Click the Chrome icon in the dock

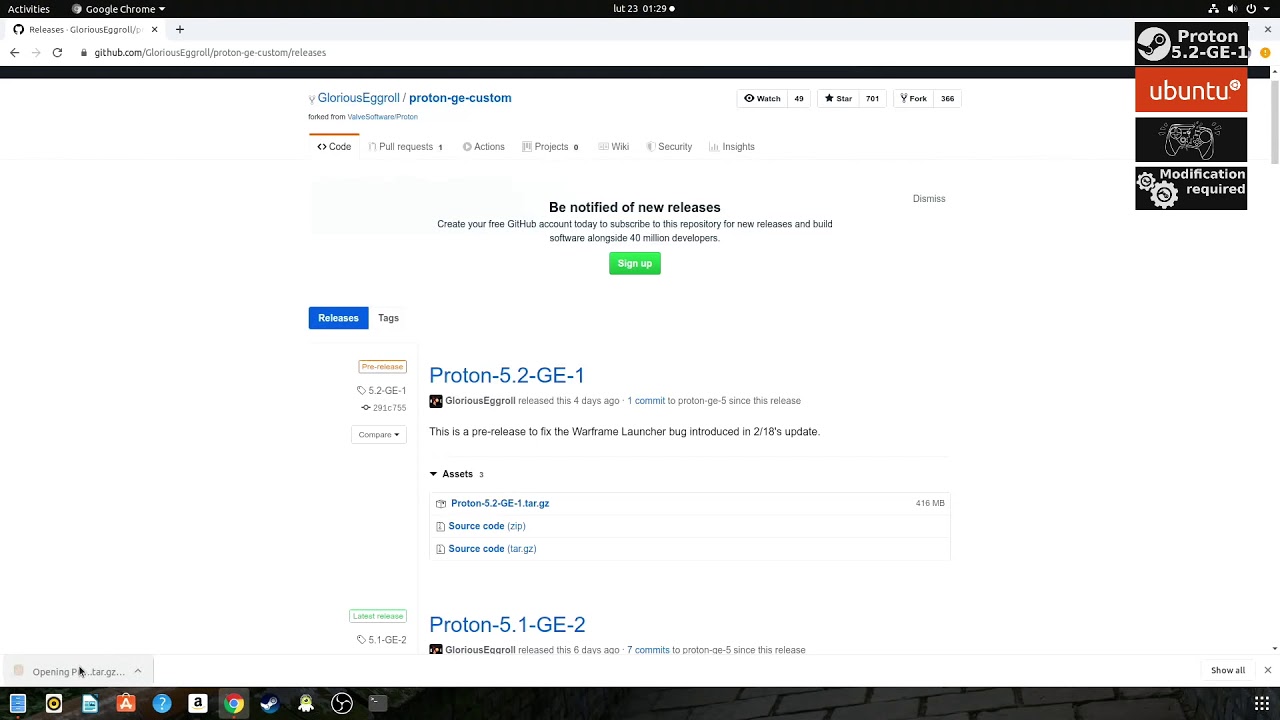pyautogui.click(x=234, y=704)
